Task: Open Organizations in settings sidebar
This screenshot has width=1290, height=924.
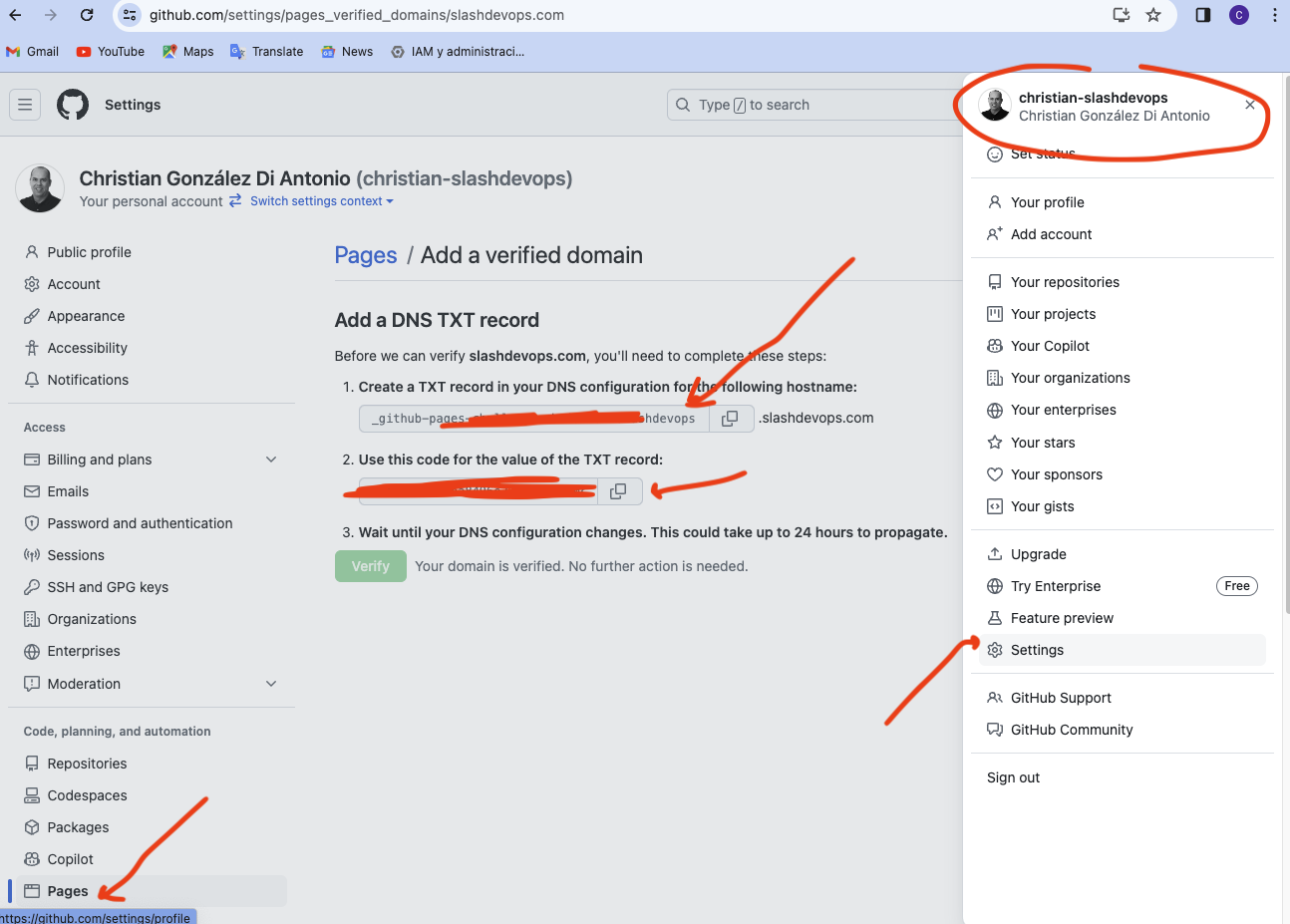Action: coord(152,619)
